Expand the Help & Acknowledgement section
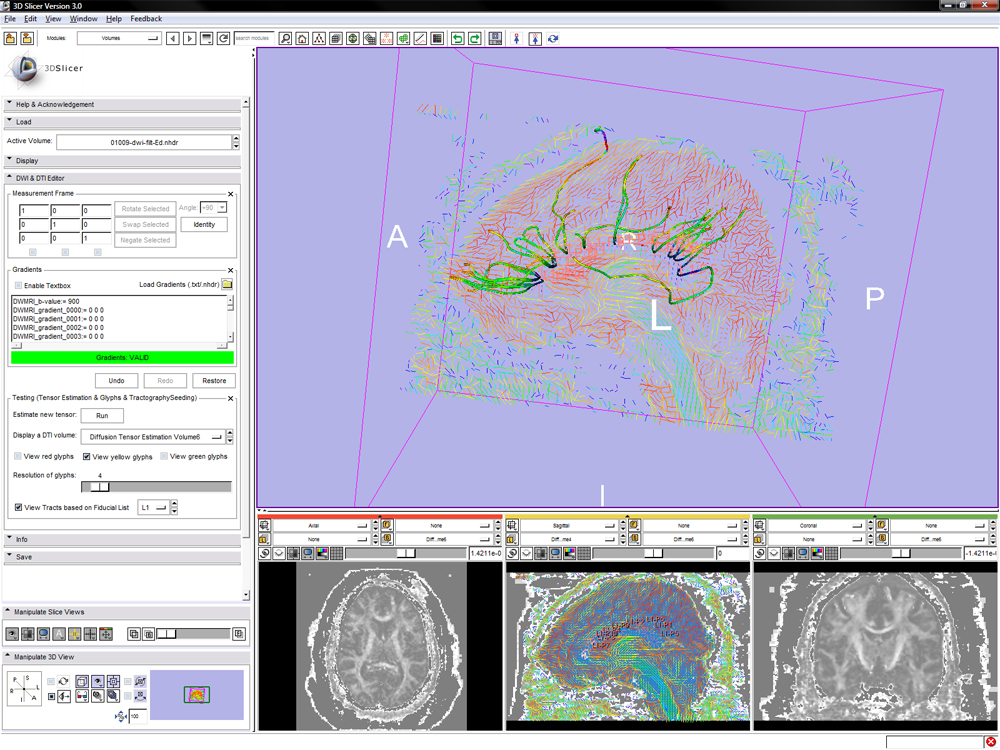 click(x=55, y=104)
